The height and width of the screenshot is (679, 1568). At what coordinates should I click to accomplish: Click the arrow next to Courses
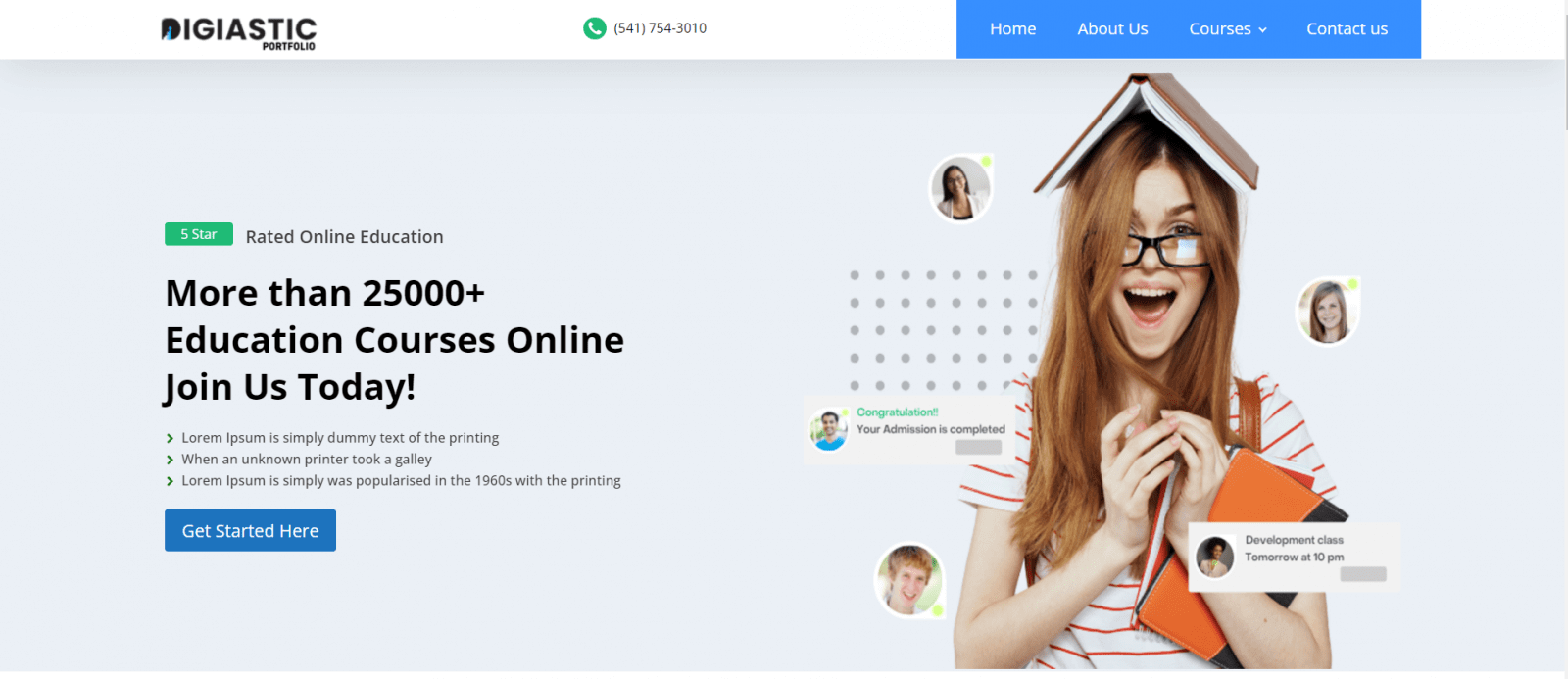[x=1263, y=30]
